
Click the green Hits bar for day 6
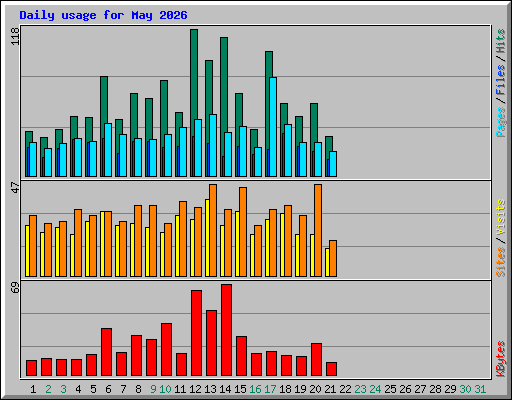click(104, 100)
